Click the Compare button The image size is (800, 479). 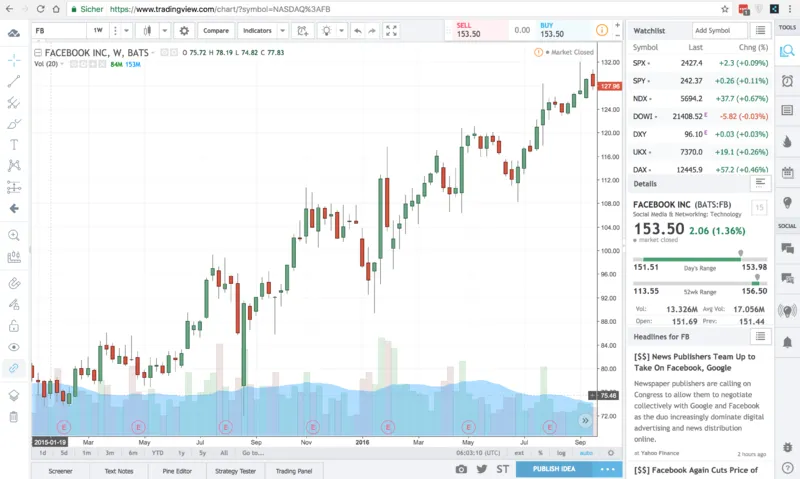(216, 31)
